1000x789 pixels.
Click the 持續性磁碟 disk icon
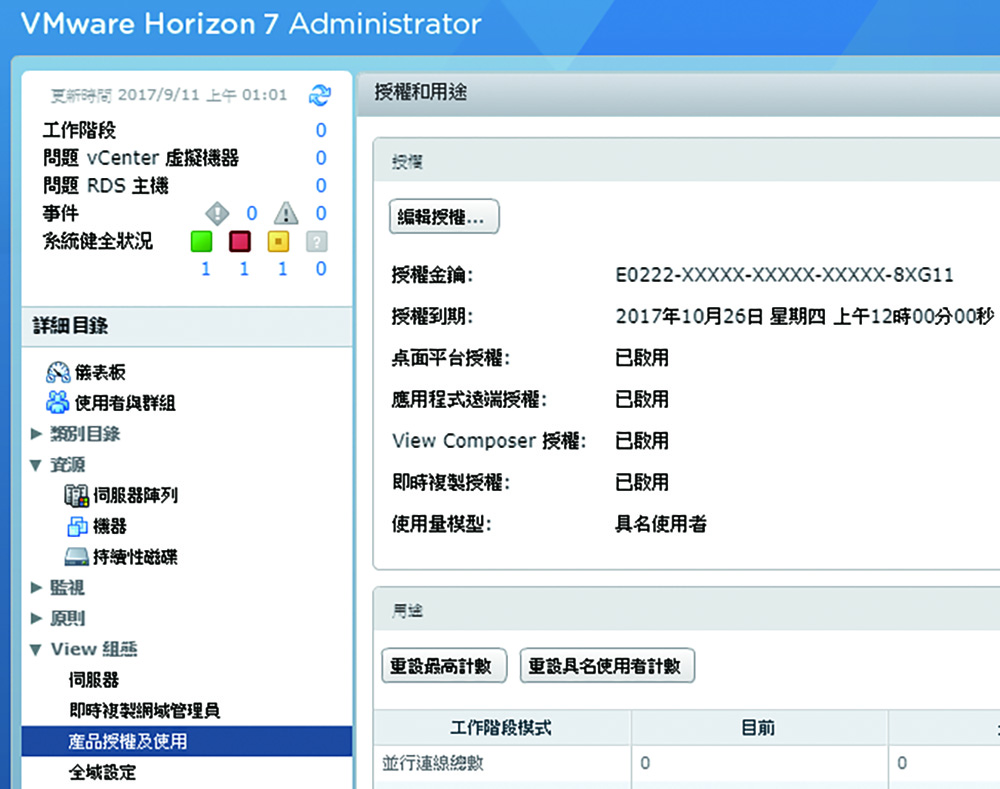(77, 557)
